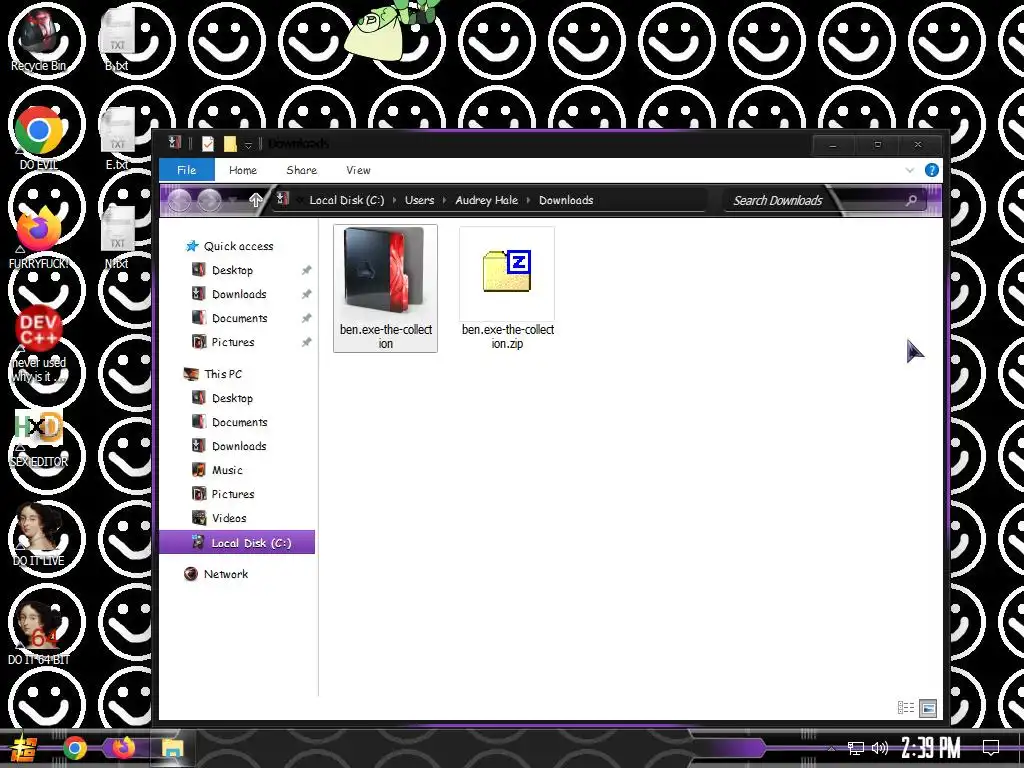This screenshot has width=1024, height=768.
Task: Navigate to Users in the address bar
Action: click(x=419, y=200)
